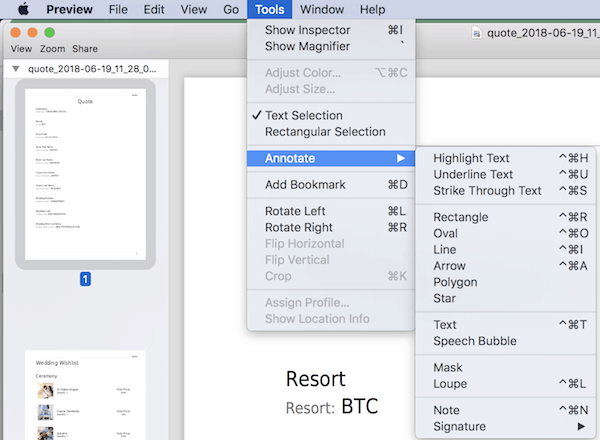Switch to Rectangular Selection
Screen dimensions: 600x440
click(x=331, y=132)
